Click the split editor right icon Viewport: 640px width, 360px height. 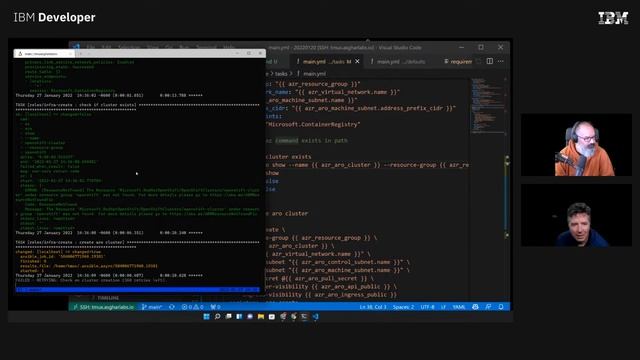489,62
